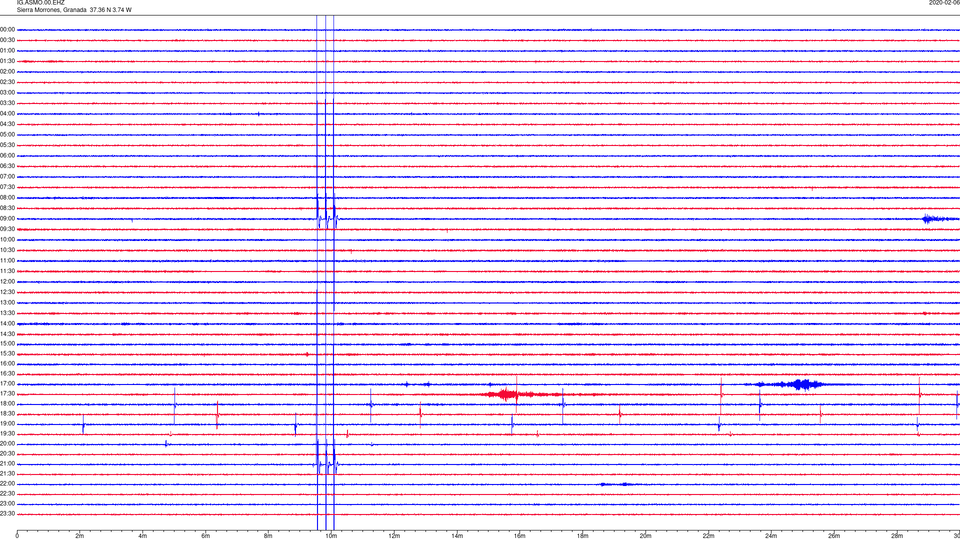
Task: Click the 23:00 time label
Action: [x=7, y=504]
